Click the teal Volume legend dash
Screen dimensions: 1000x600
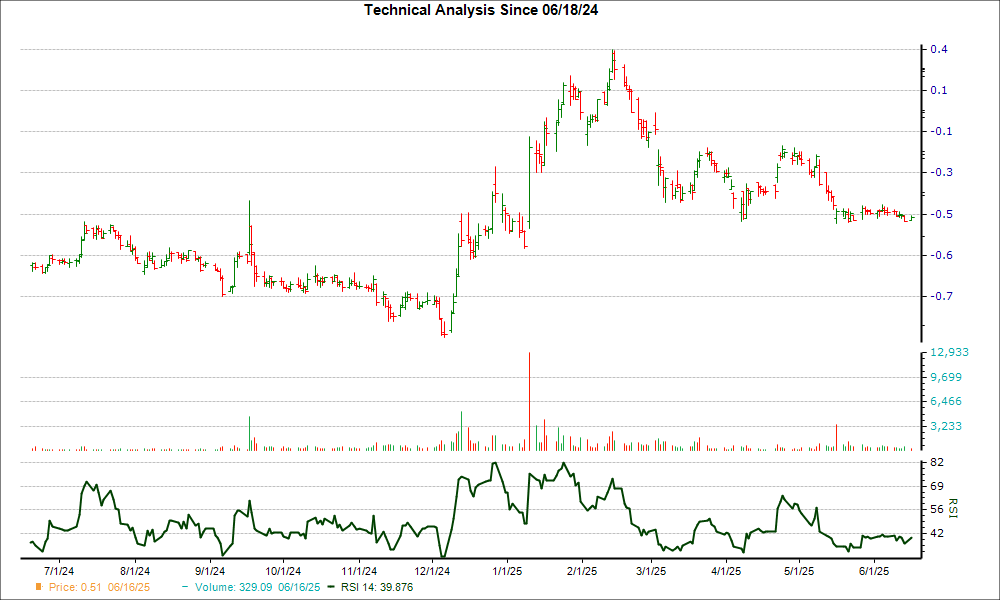point(185,587)
